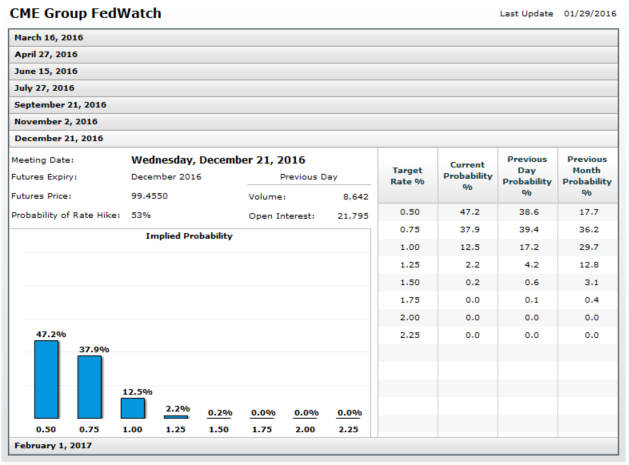629x465 pixels.
Task: Expand the June 15, 2016 meeting section
Action: [313, 71]
